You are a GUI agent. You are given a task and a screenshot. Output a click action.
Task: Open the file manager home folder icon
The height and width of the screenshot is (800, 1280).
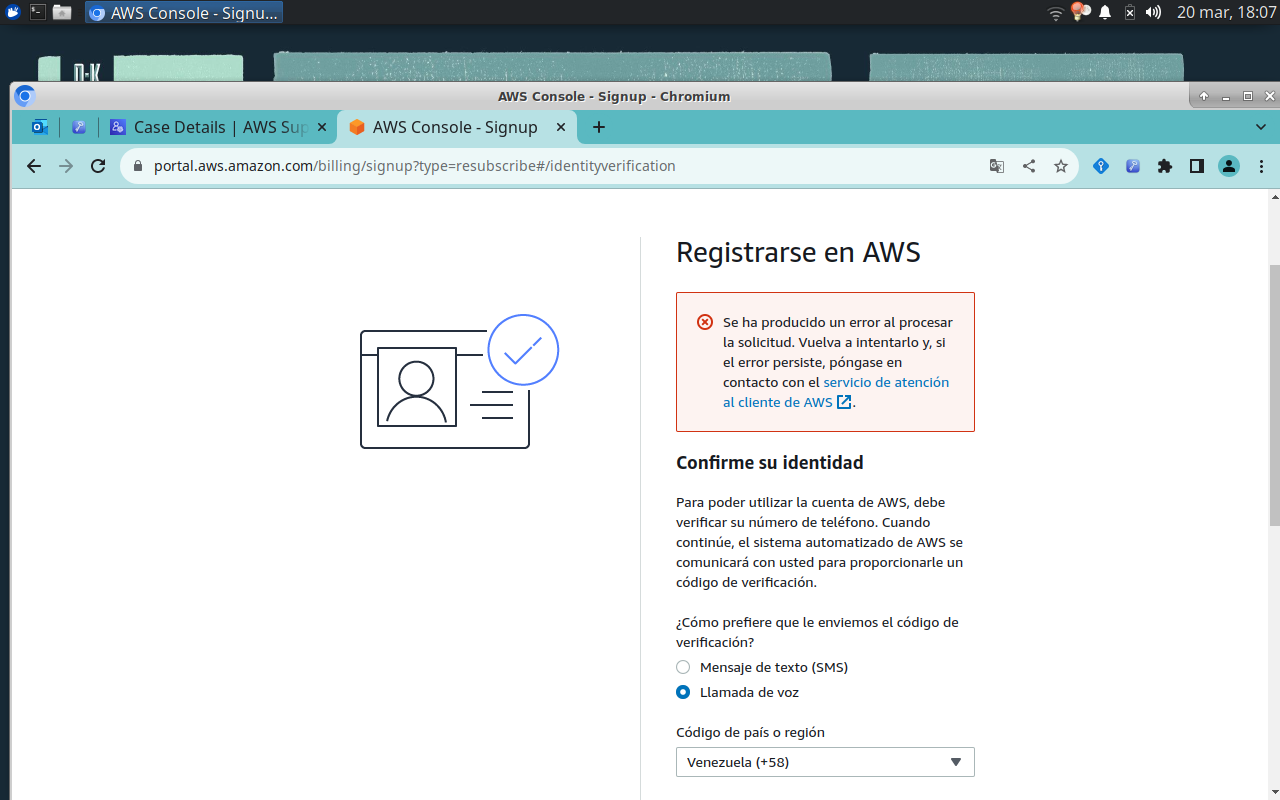[x=62, y=12]
